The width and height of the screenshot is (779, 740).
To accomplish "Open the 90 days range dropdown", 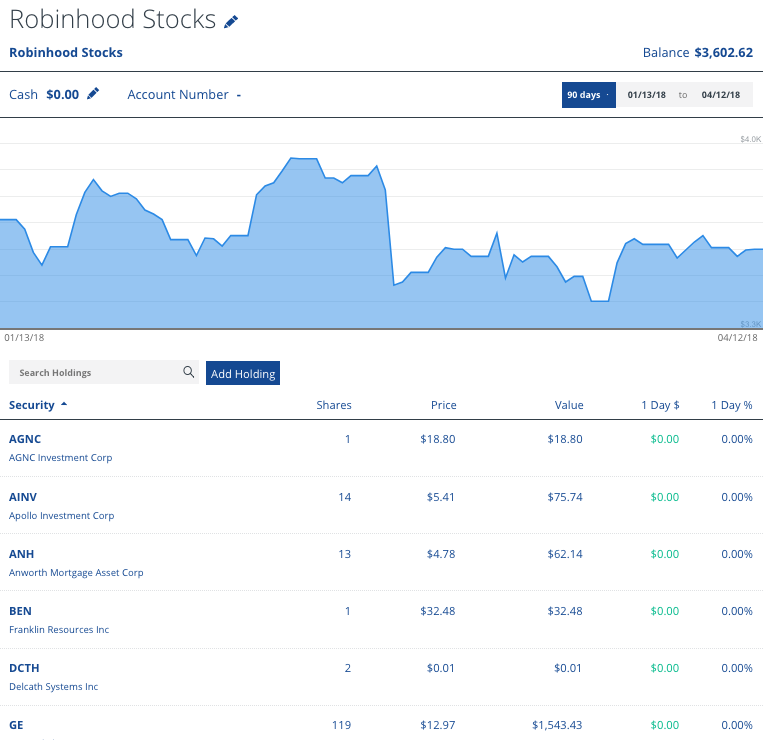I will [588, 95].
